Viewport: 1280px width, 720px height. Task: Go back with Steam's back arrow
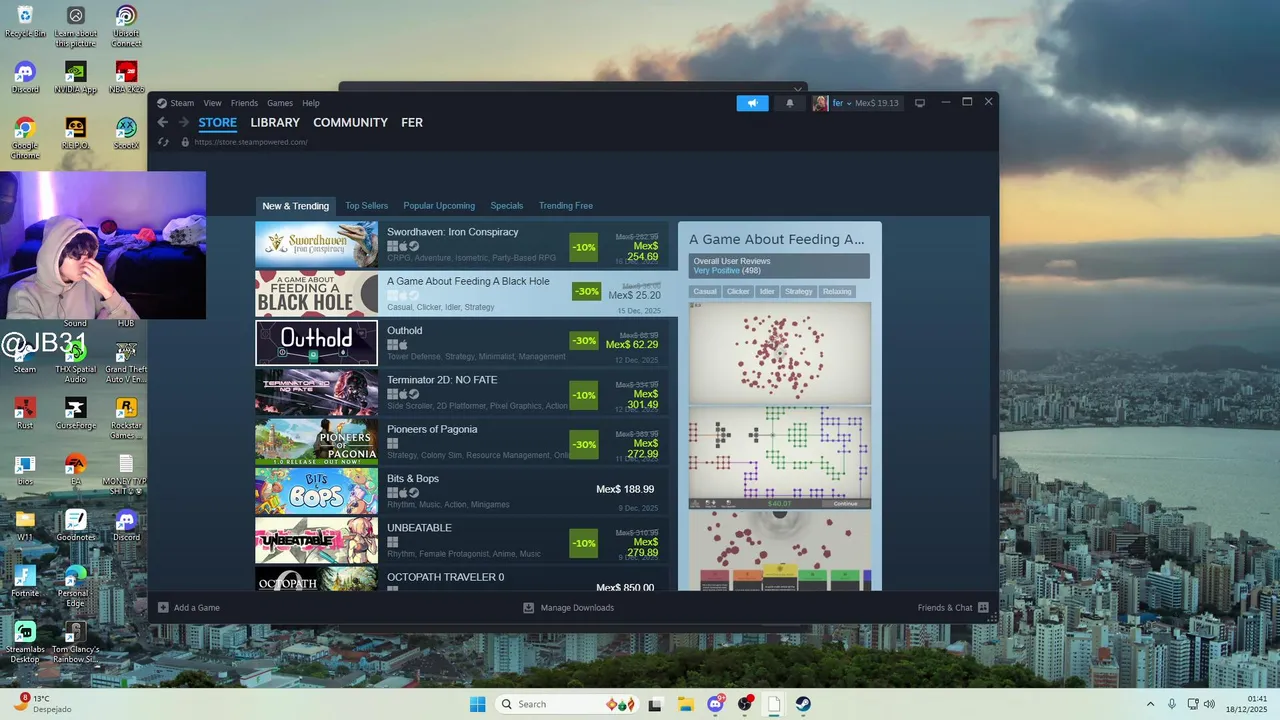point(163,122)
